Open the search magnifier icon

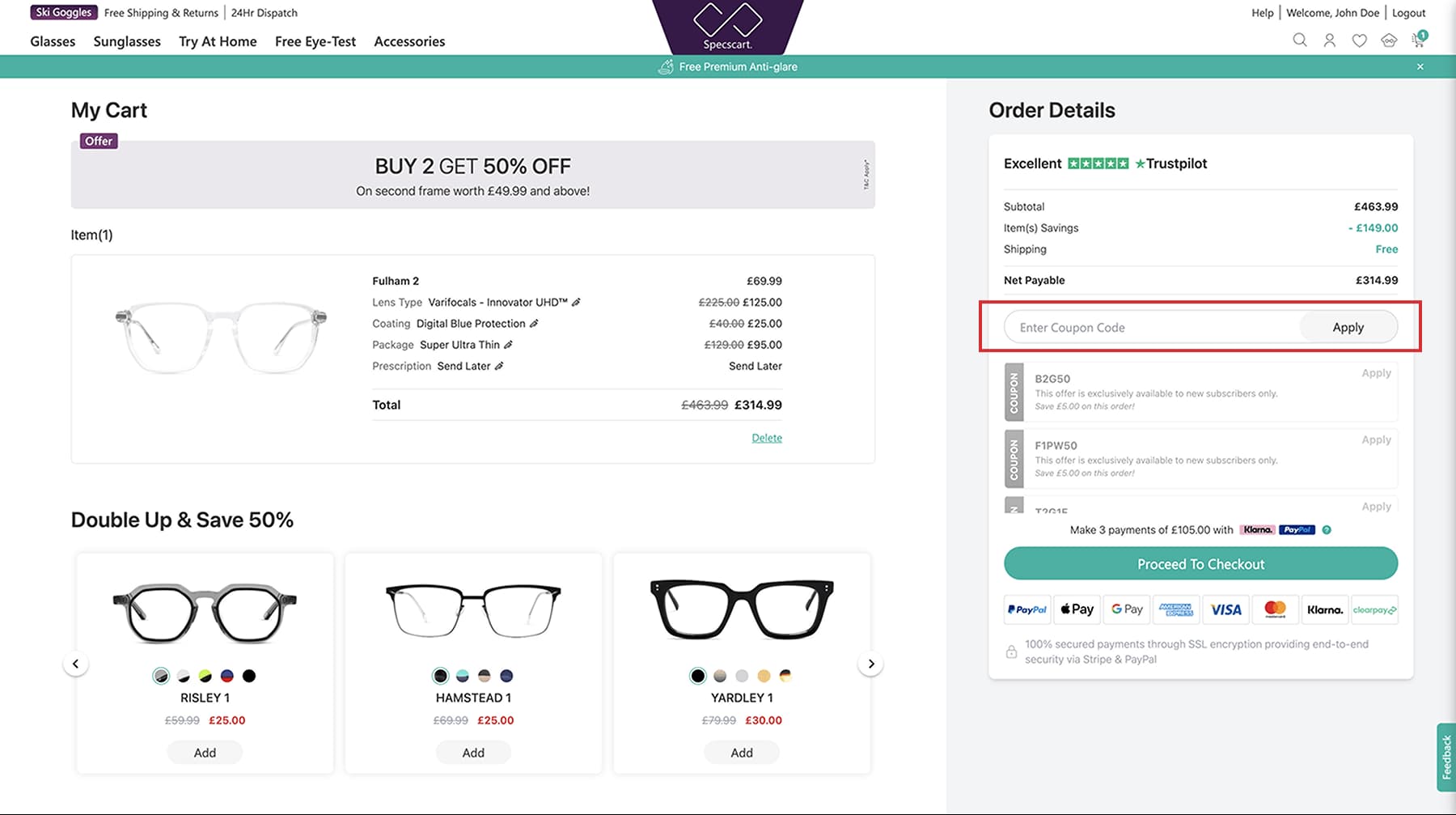[1300, 40]
